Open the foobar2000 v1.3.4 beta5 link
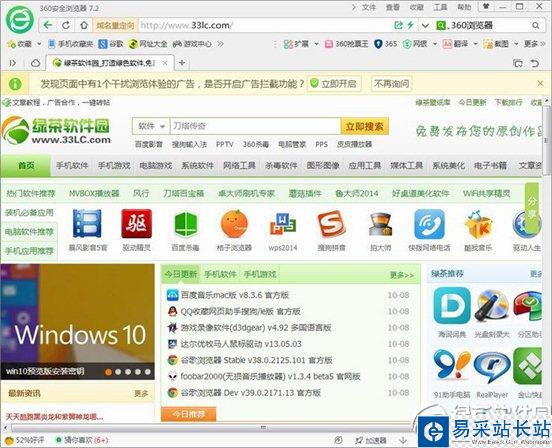Viewport: 552px width, 448px height. [270, 376]
